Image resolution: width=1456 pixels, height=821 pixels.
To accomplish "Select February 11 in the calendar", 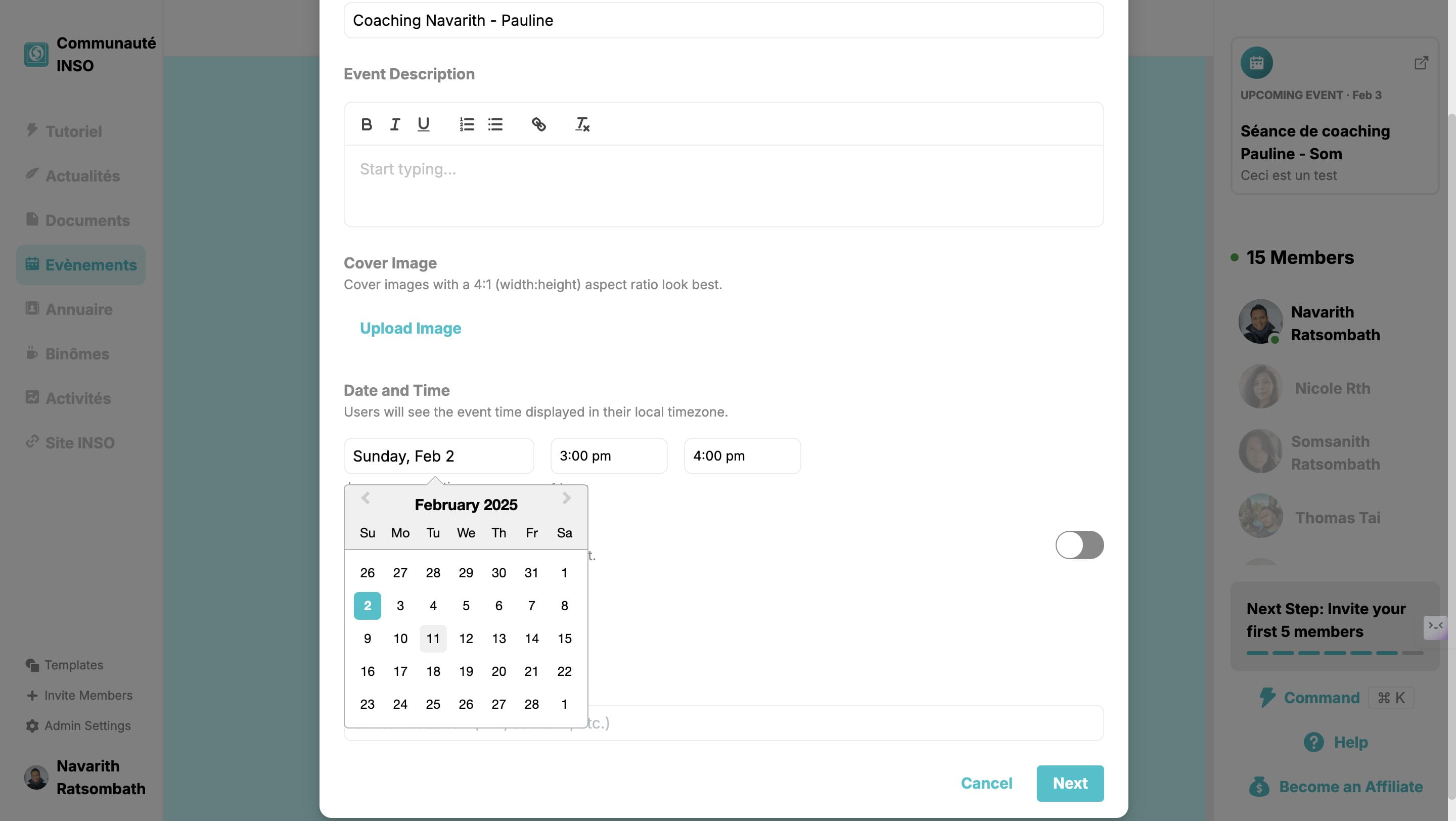I will coord(433,638).
